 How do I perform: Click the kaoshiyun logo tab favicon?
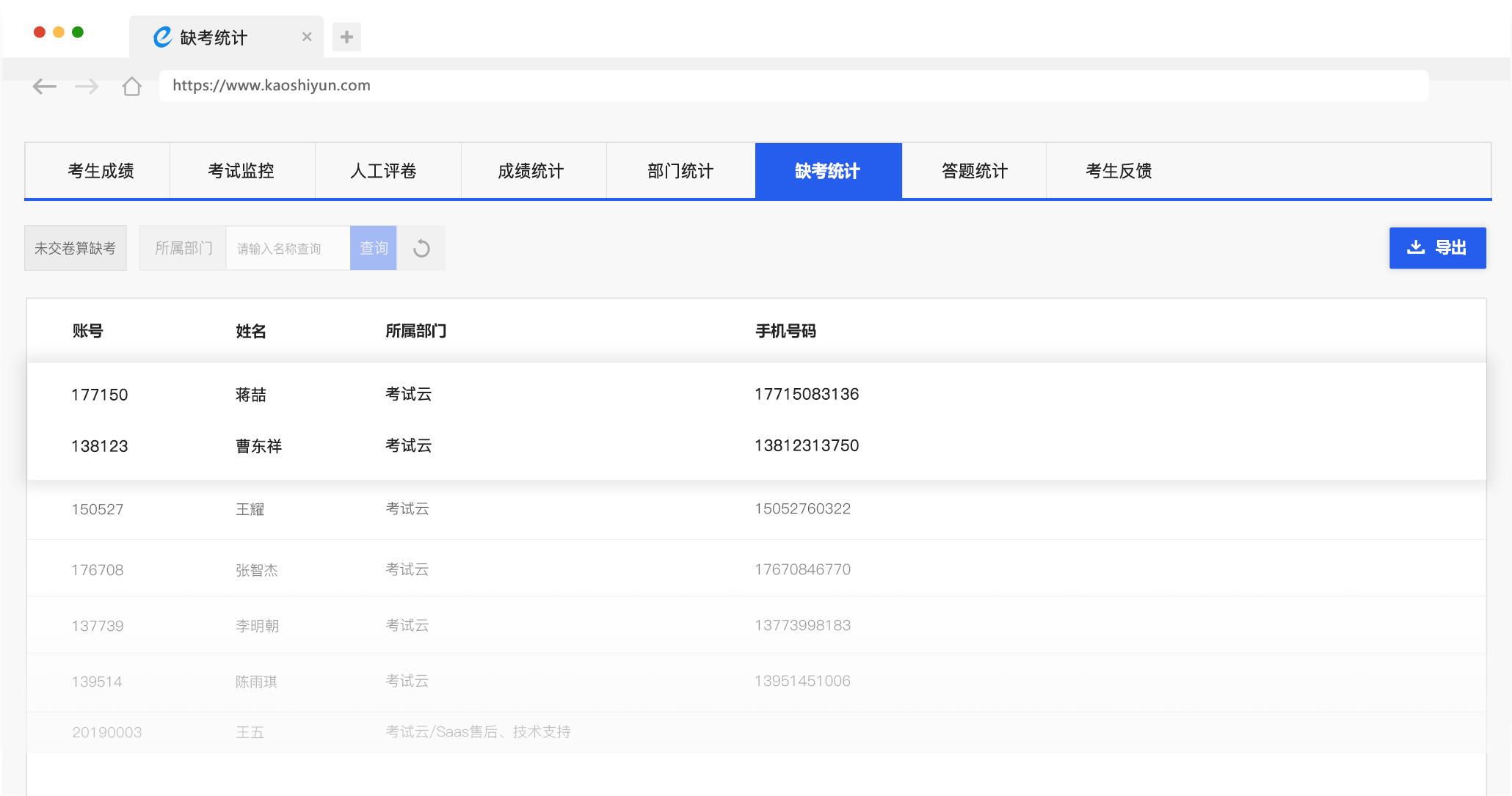(x=162, y=37)
